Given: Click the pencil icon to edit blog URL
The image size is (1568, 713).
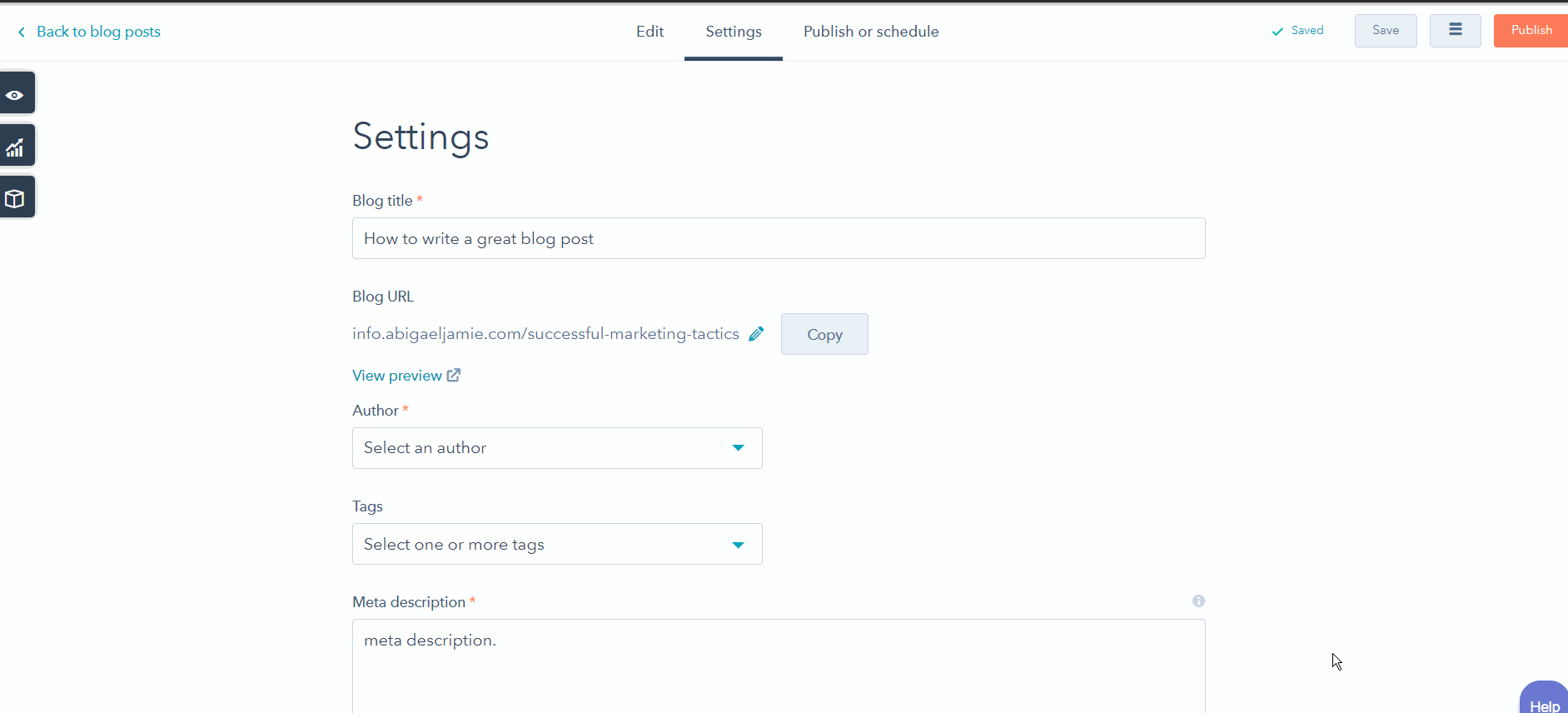Looking at the screenshot, I should click(x=756, y=334).
